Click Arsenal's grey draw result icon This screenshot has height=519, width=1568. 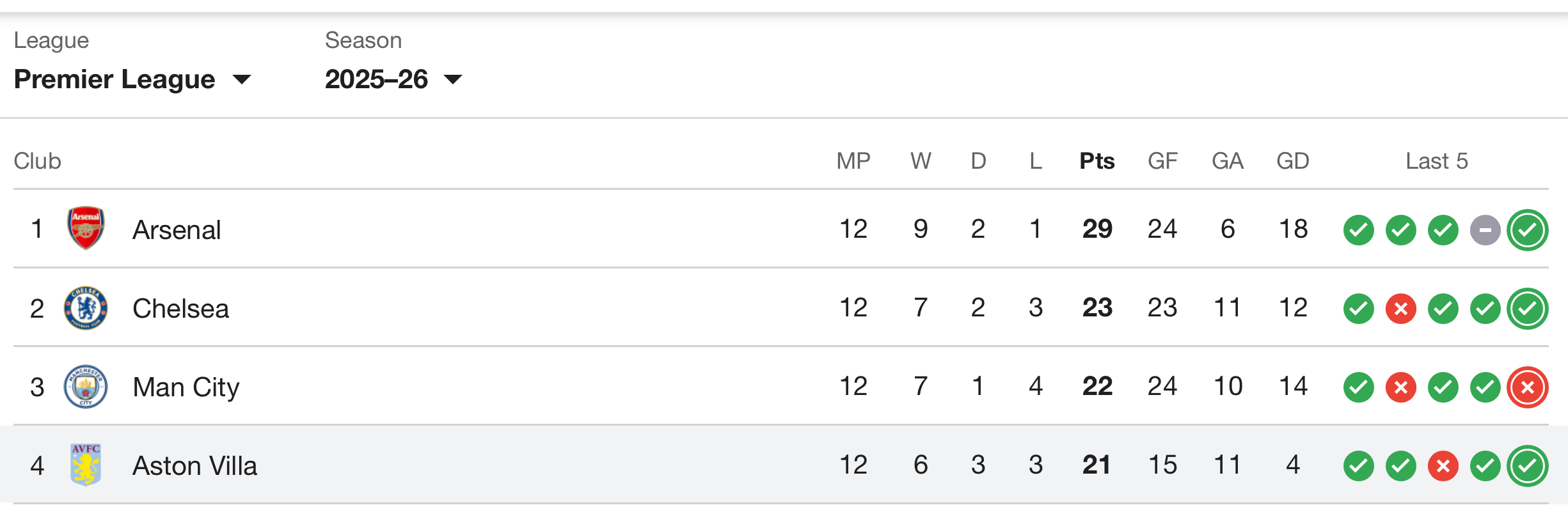tap(1485, 230)
